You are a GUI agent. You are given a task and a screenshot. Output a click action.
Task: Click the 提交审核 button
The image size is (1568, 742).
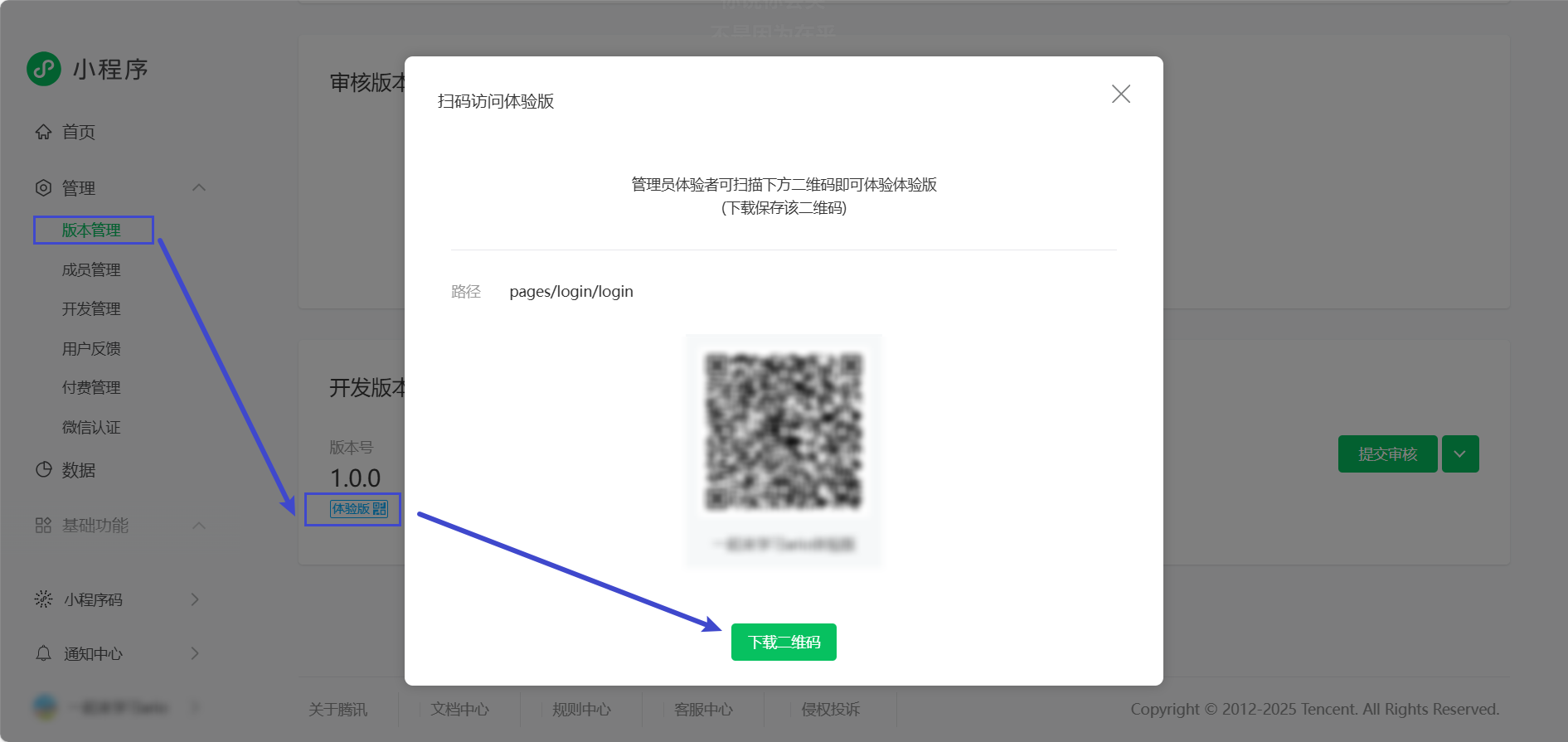coord(1388,454)
